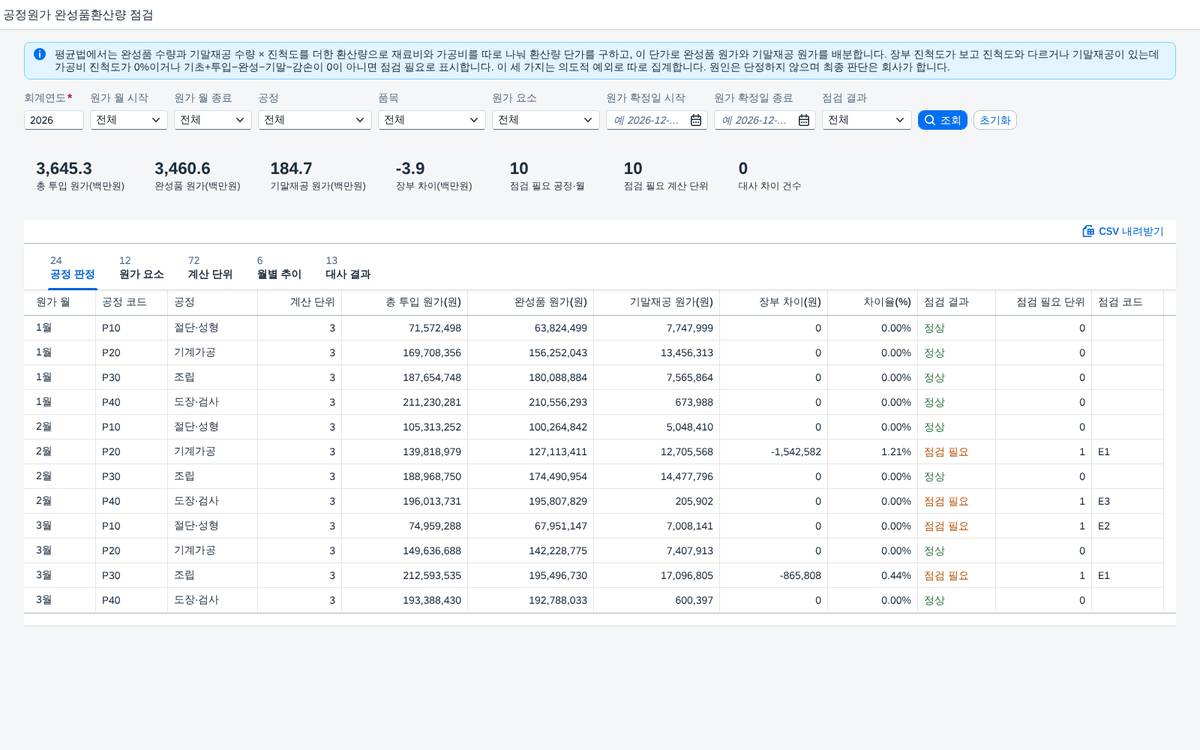Click the CSV 내려받기 link

tap(1123, 231)
